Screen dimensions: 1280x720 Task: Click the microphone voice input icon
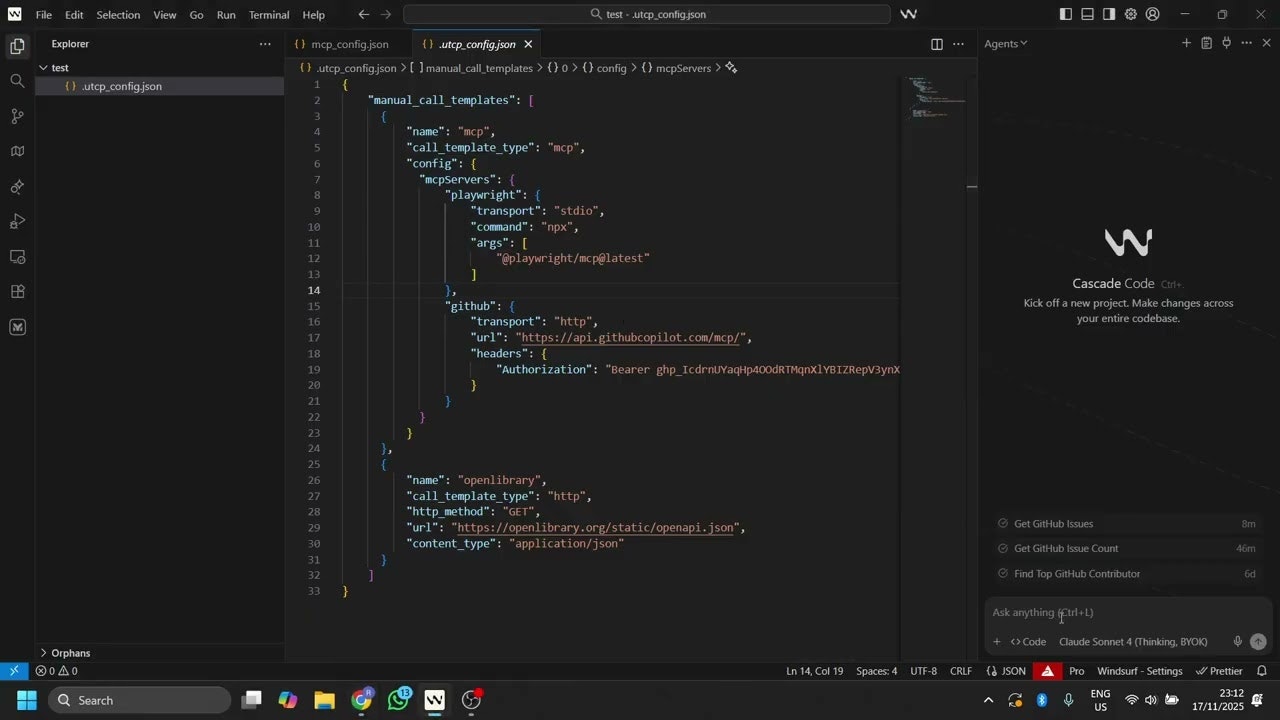[x=1237, y=642]
